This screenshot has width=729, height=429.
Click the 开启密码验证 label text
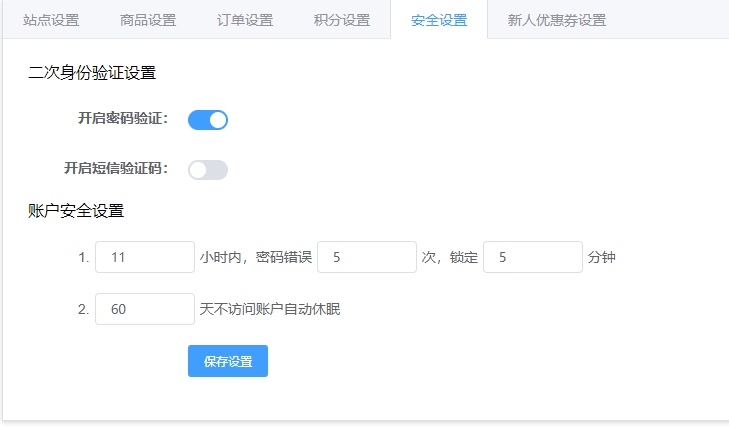click(x=123, y=119)
